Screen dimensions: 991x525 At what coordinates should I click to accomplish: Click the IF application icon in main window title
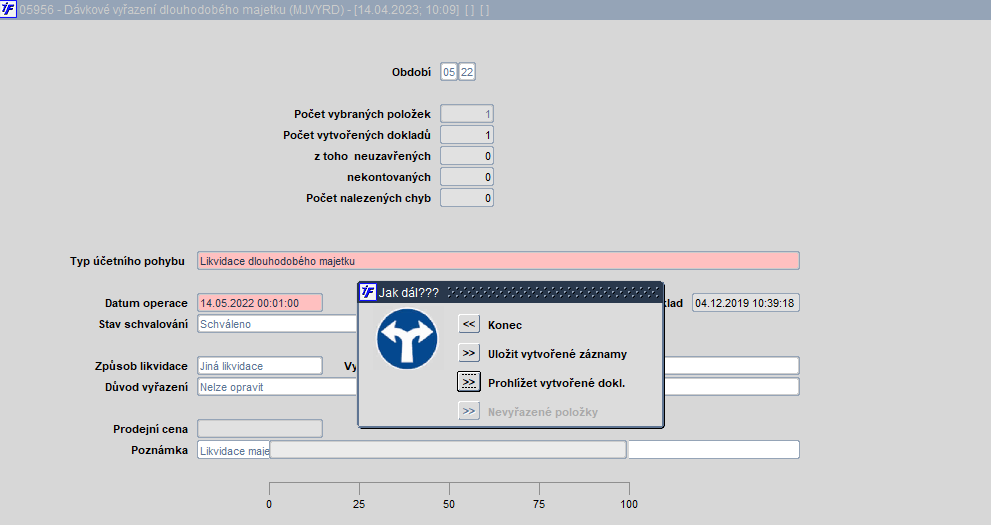8,9
